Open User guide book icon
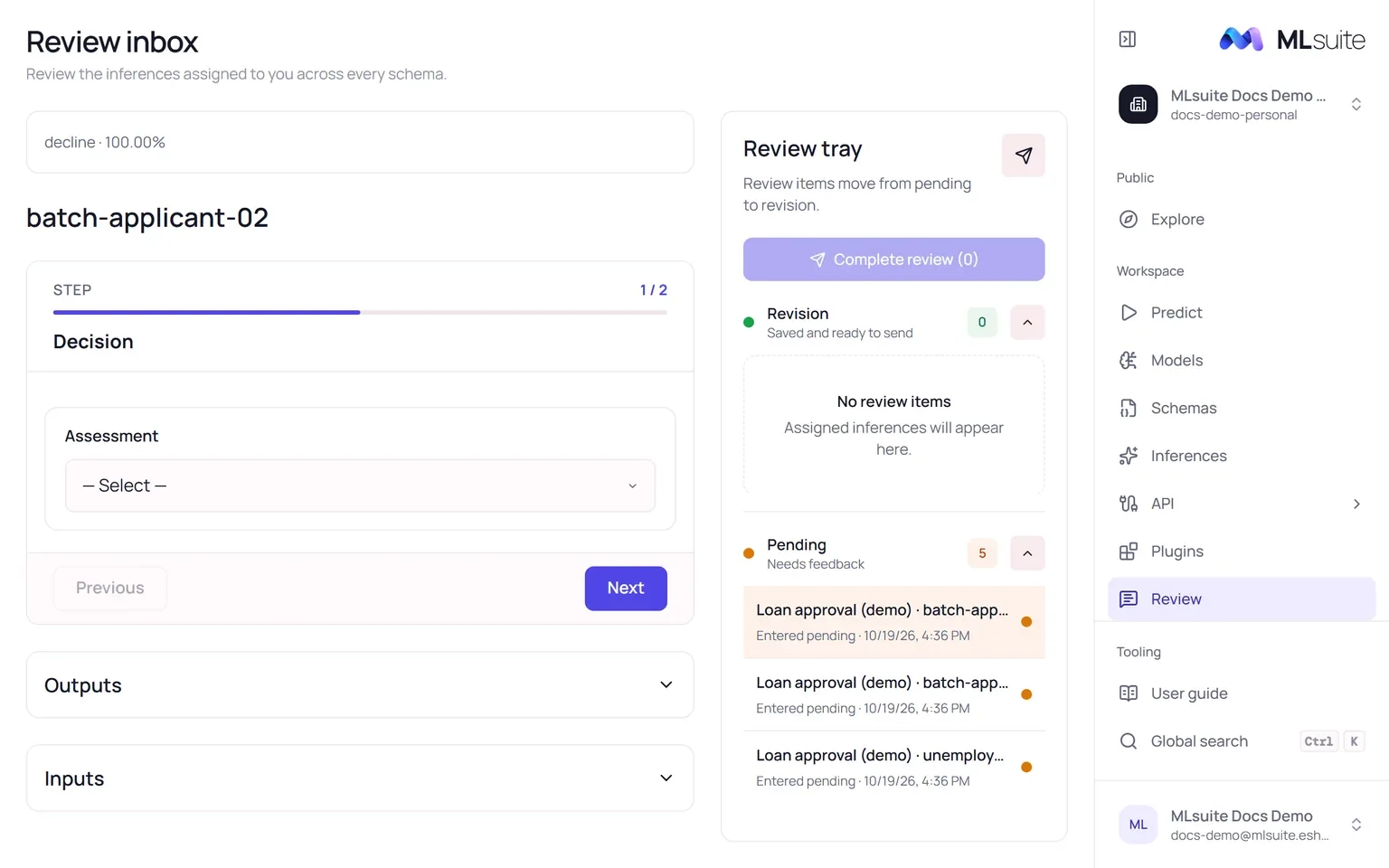 tap(1129, 693)
